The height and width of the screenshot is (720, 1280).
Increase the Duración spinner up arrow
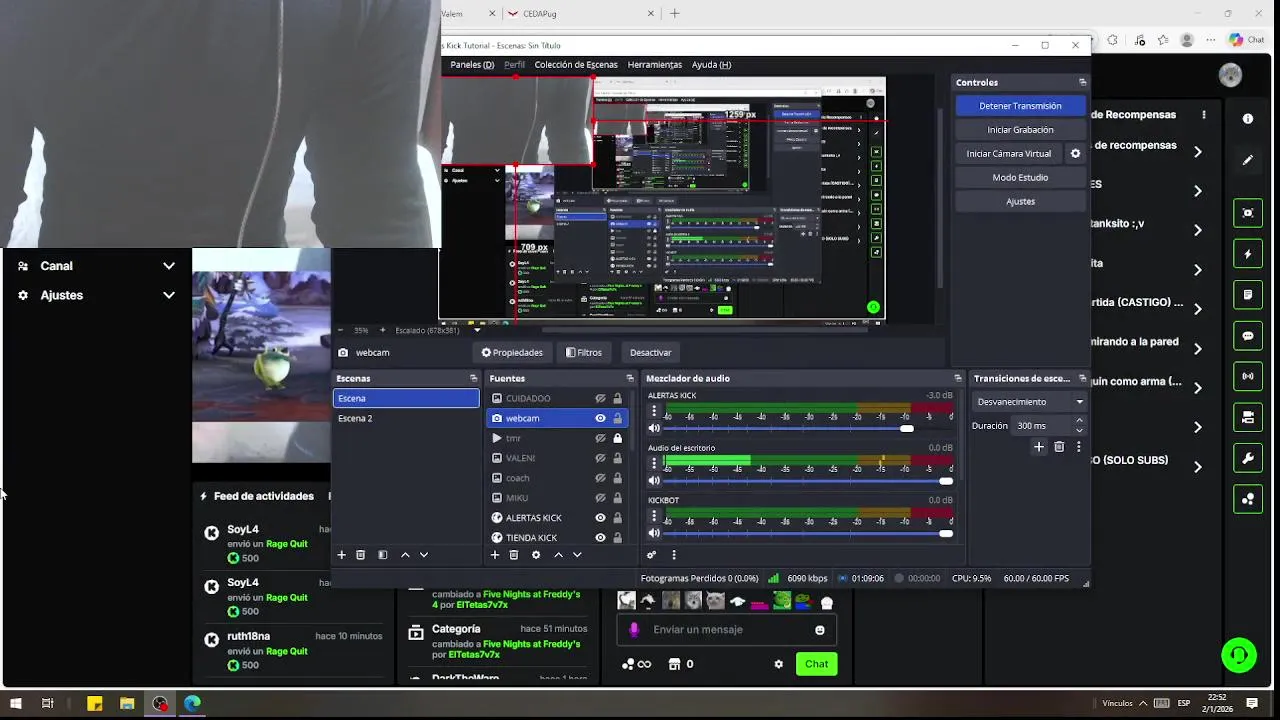[x=1079, y=422]
